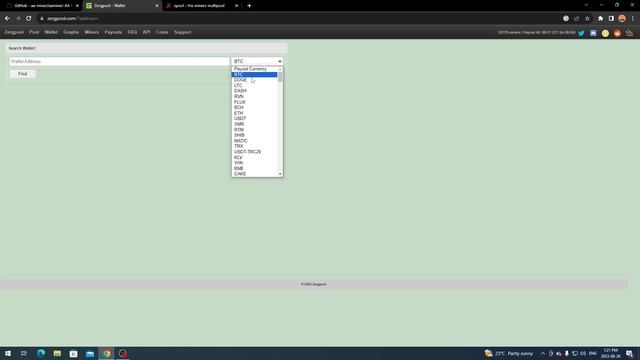Reload the current page
The height and width of the screenshot is (360, 640).
[x=29, y=18]
